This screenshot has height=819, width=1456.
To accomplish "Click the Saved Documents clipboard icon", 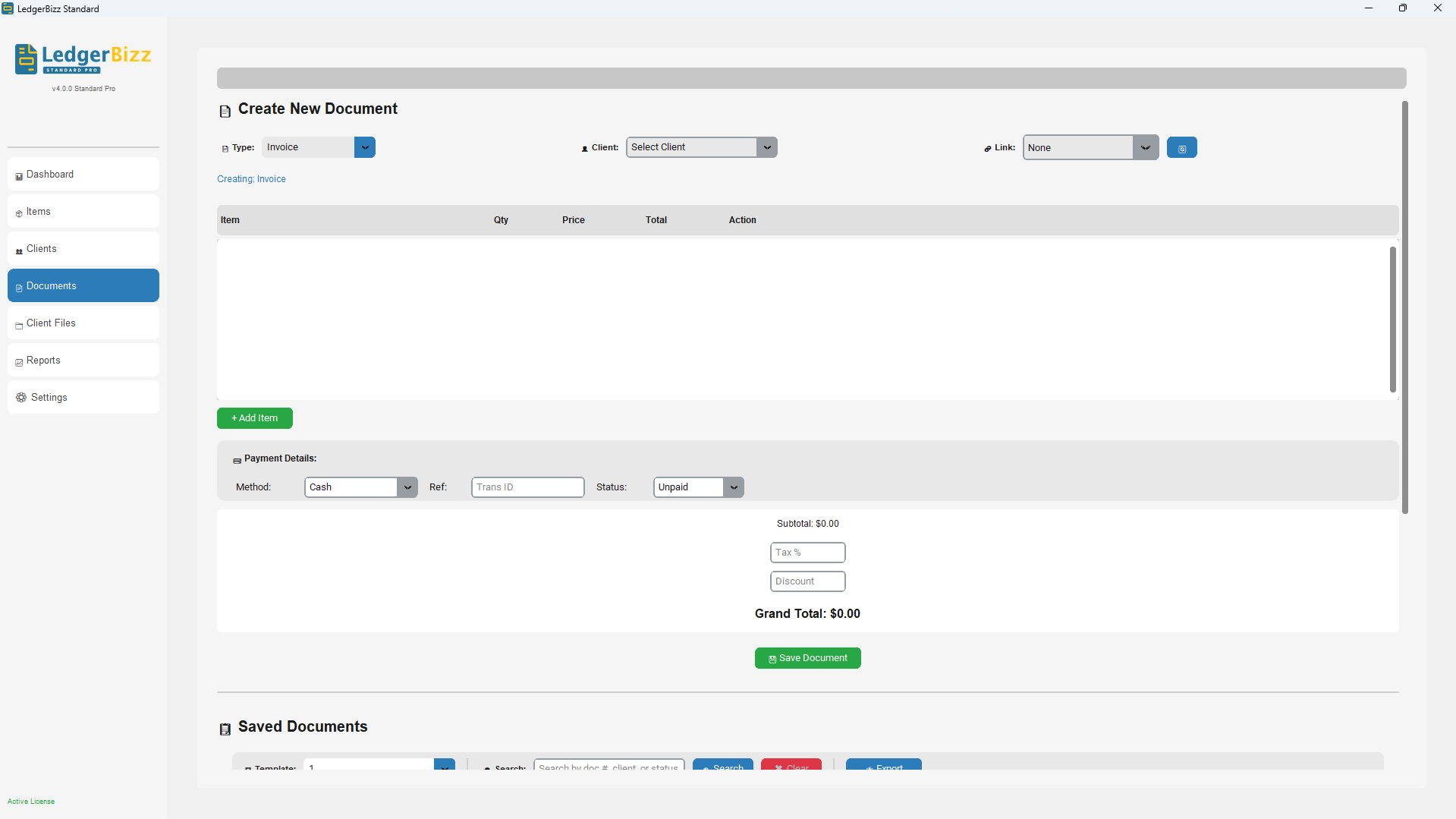I will click(225, 729).
